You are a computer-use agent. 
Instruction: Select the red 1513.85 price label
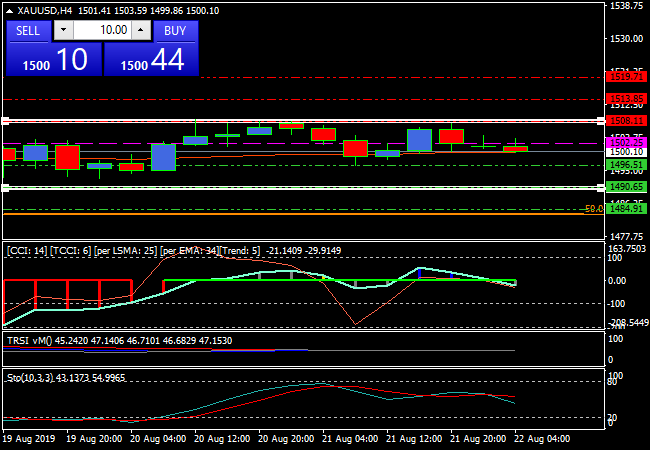pos(626,98)
